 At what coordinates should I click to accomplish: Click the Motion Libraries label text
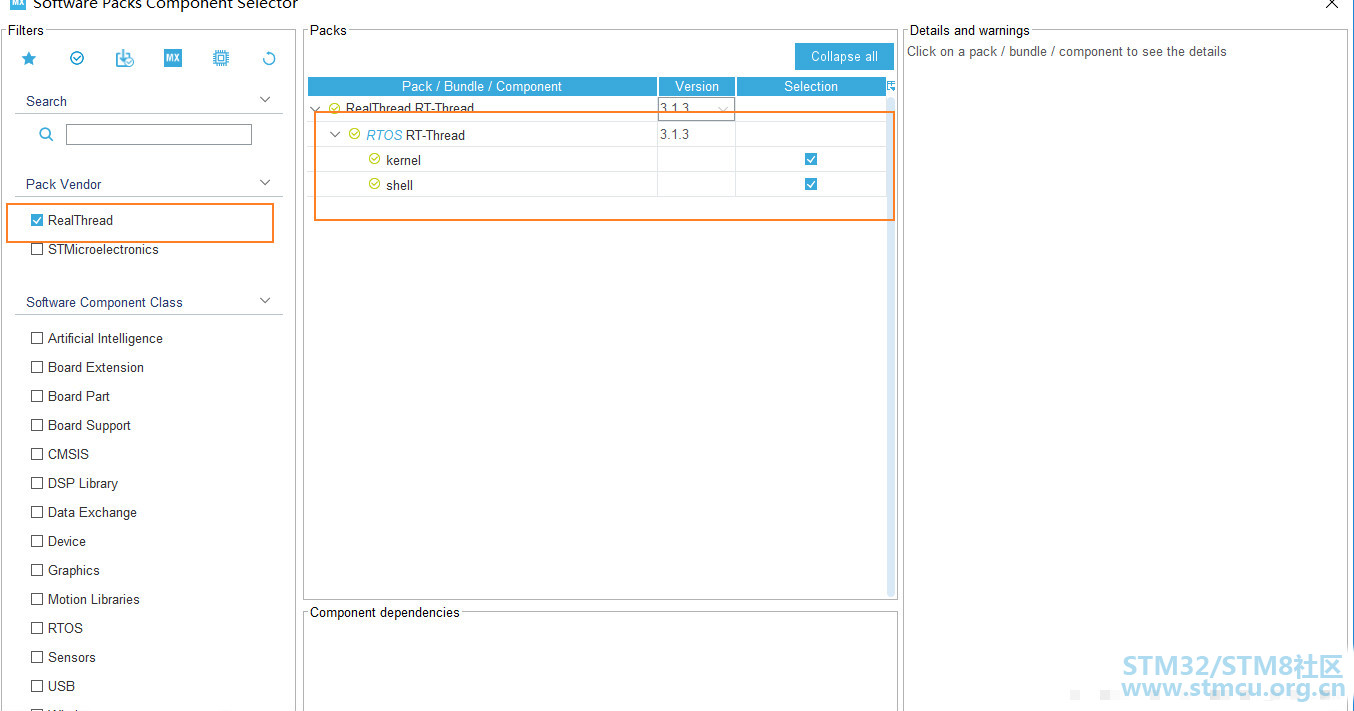[x=94, y=599]
